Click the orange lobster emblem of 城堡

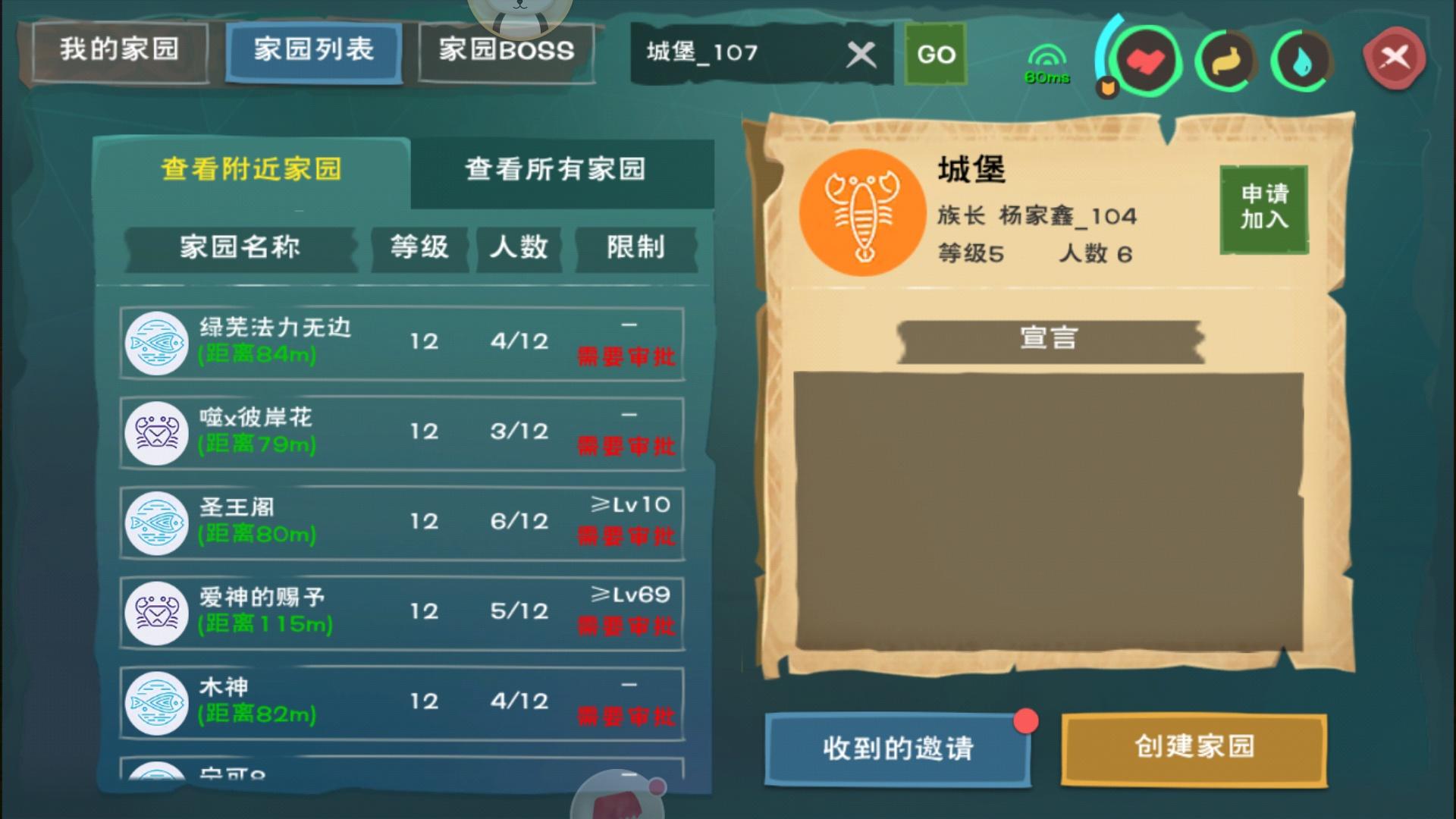(863, 212)
